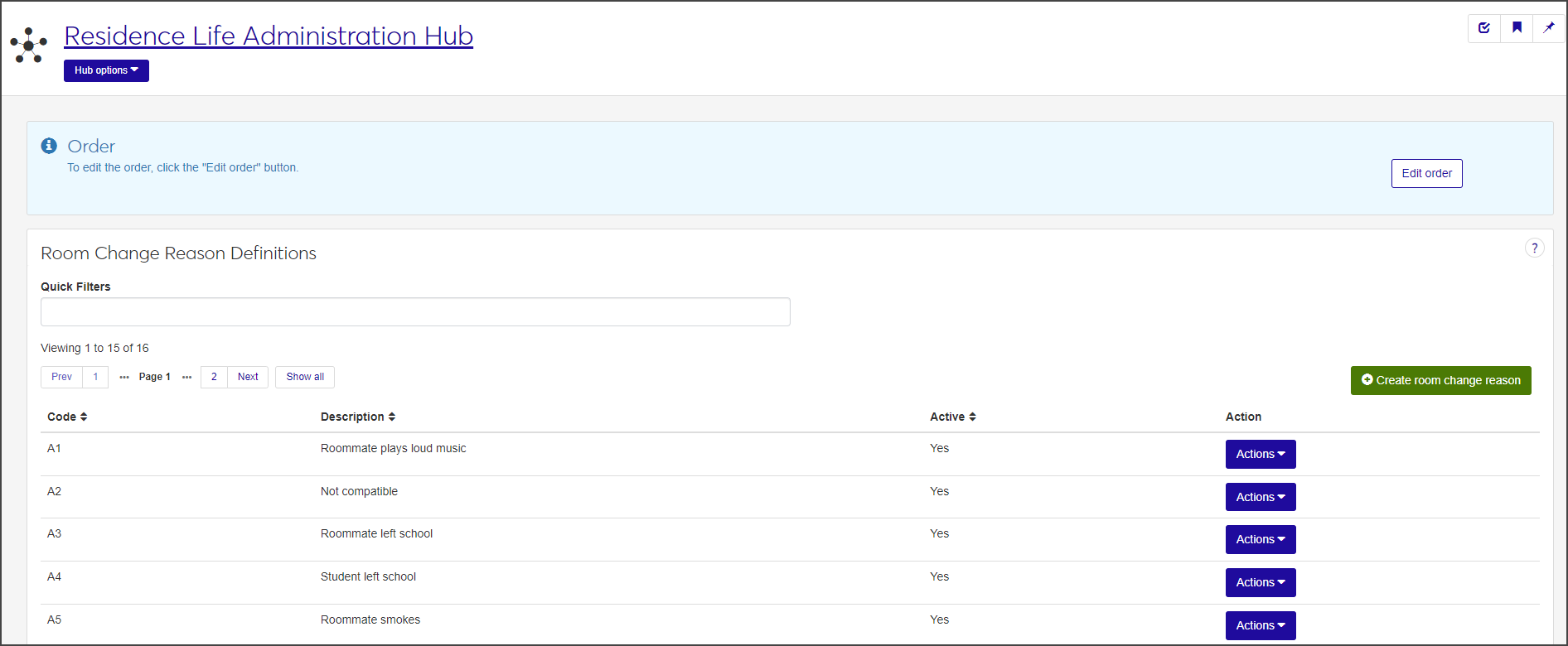Open Actions dropdown for code A1
1568x646 pixels.
1260,454
